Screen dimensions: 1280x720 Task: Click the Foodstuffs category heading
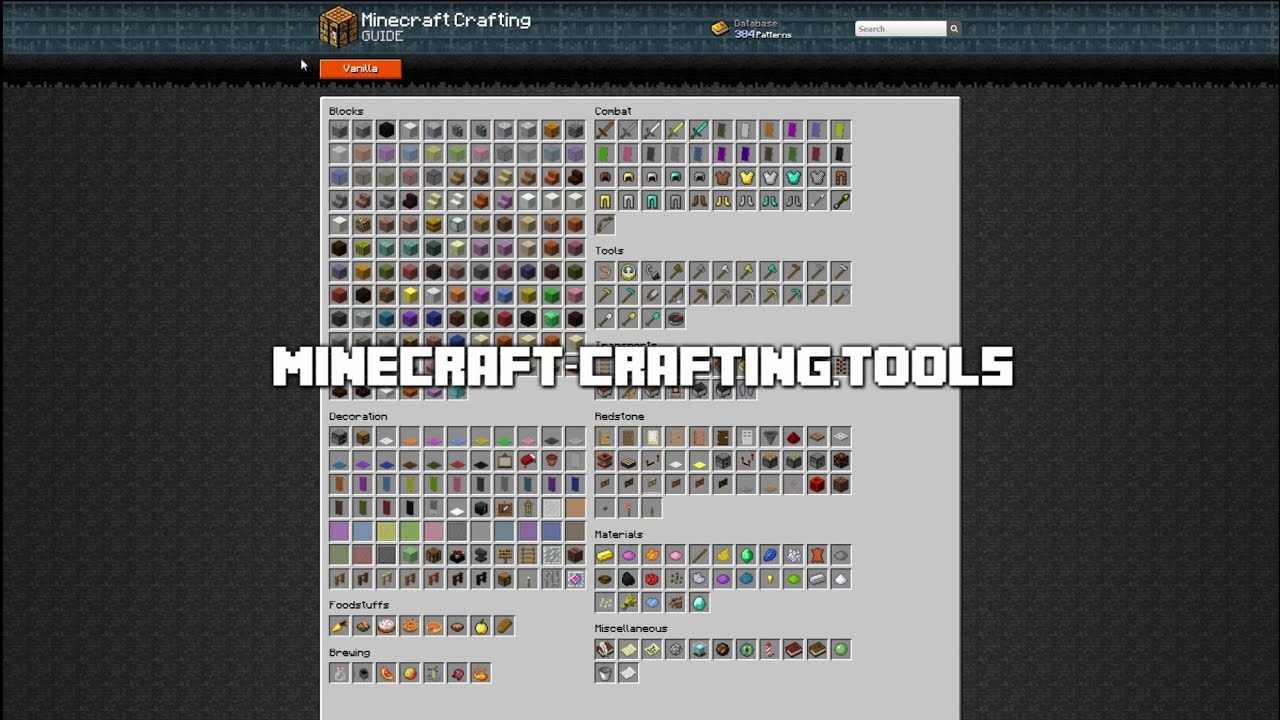coord(359,605)
